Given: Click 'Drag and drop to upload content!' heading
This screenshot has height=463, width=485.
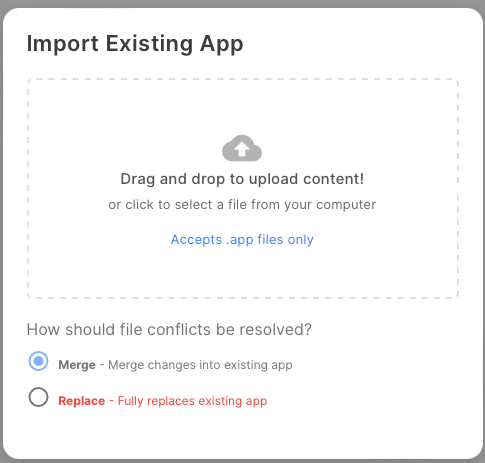Looking at the screenshot, I should point(242,179).
